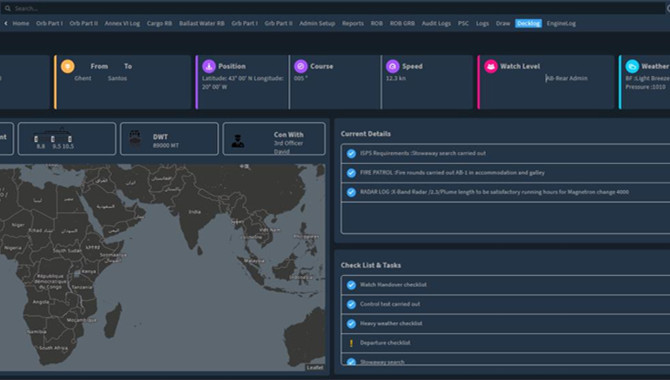This screenshot has width=670, height=380.
Task: Toggle the Heavy weather checklist check mark
Action: (351, 324)
